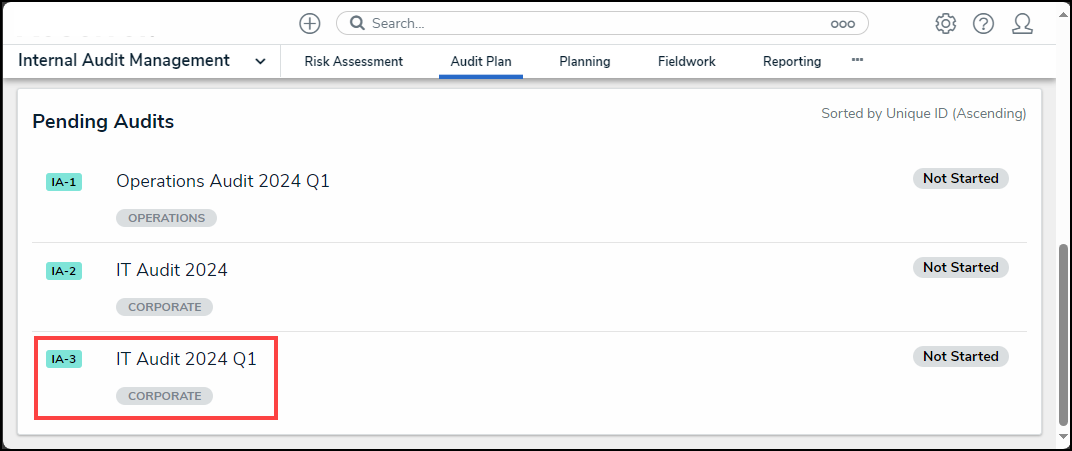1072x451 pixels.
Task: Open the user profile icon
Action: (1022, 23)
